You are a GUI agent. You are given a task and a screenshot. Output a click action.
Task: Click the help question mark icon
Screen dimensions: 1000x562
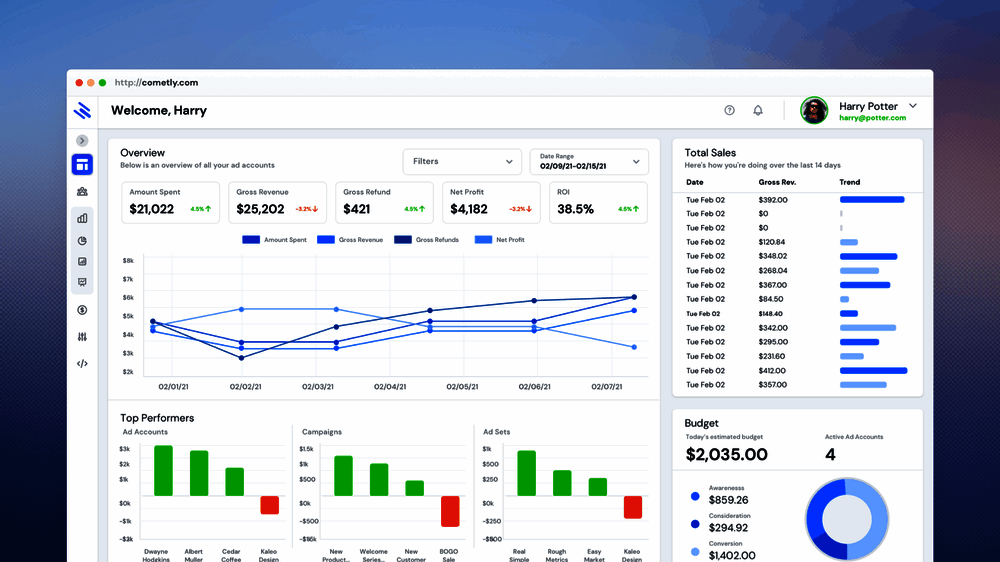point(730,110)
